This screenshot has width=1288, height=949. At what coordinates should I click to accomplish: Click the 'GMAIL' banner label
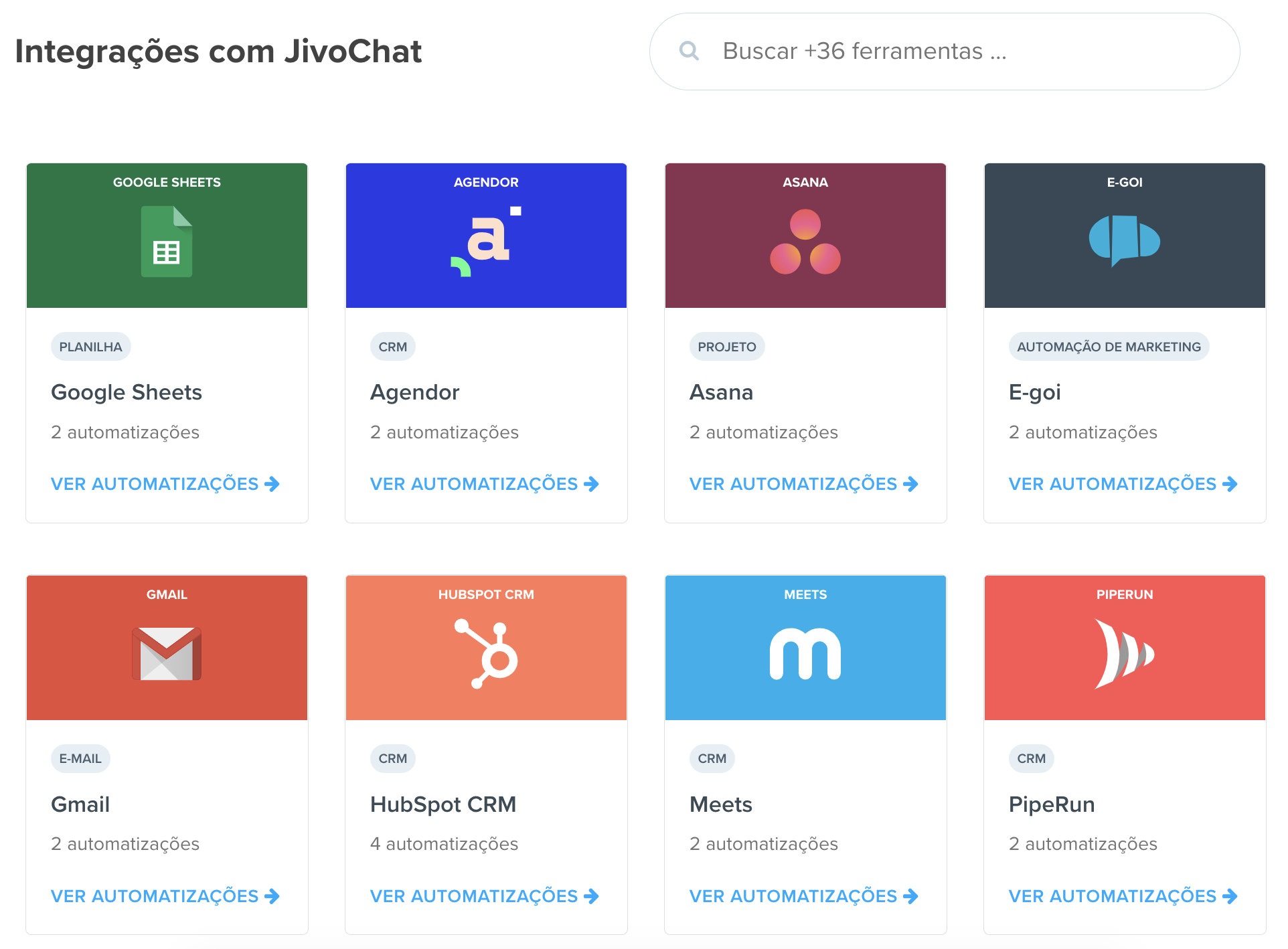click(x=167, y=594)
